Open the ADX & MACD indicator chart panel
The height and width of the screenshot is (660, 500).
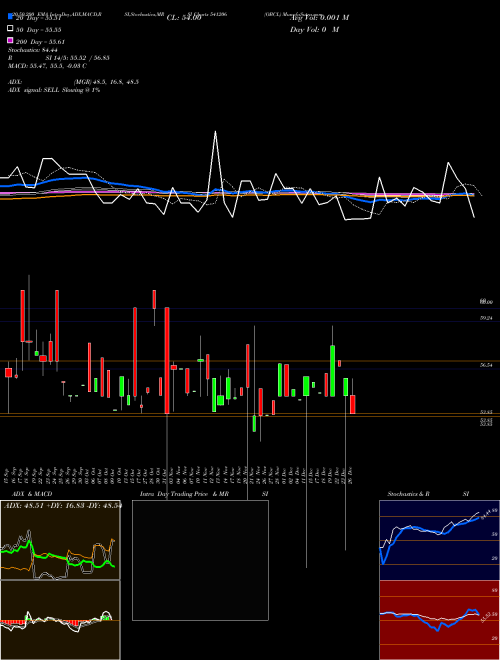60,540
